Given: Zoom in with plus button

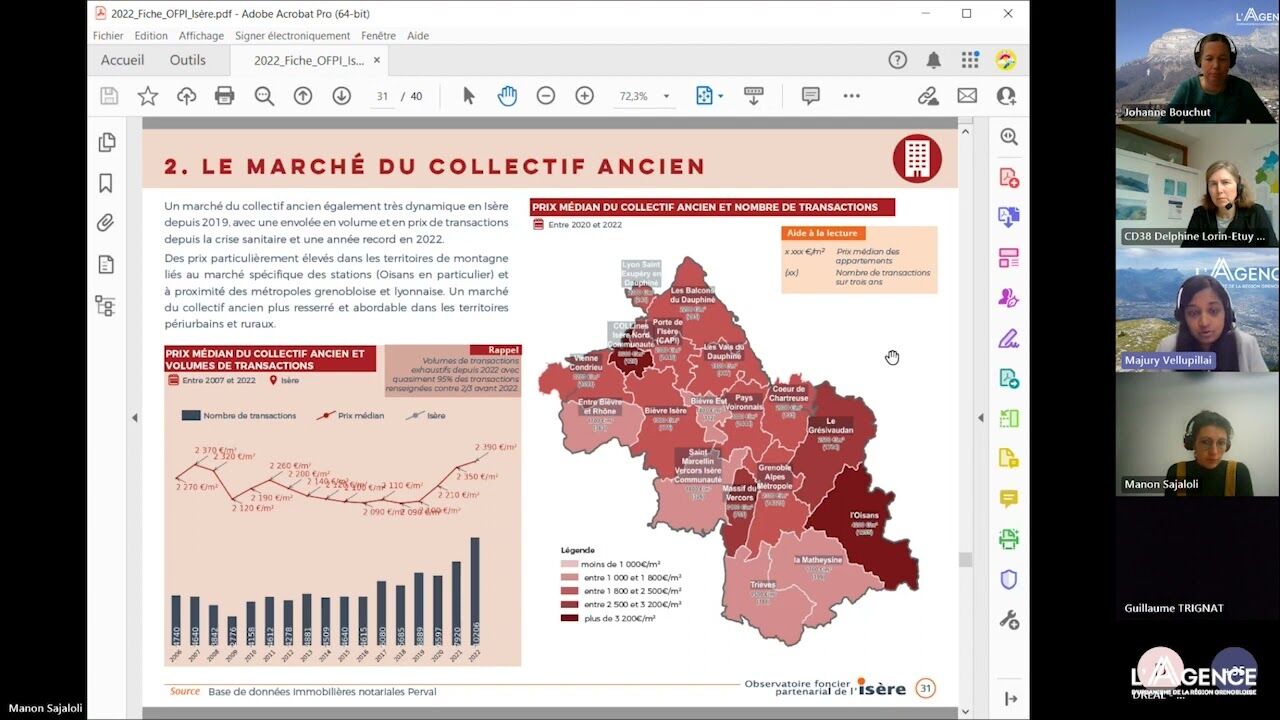Looking at the screenshot, I should point(584,96).
